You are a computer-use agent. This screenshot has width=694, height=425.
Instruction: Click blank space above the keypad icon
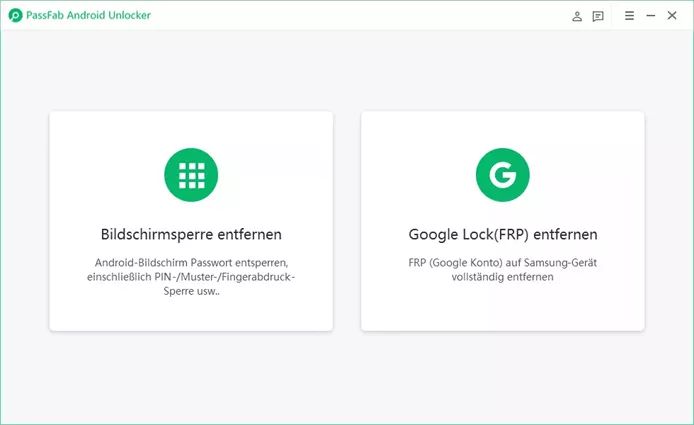[191, 130]
